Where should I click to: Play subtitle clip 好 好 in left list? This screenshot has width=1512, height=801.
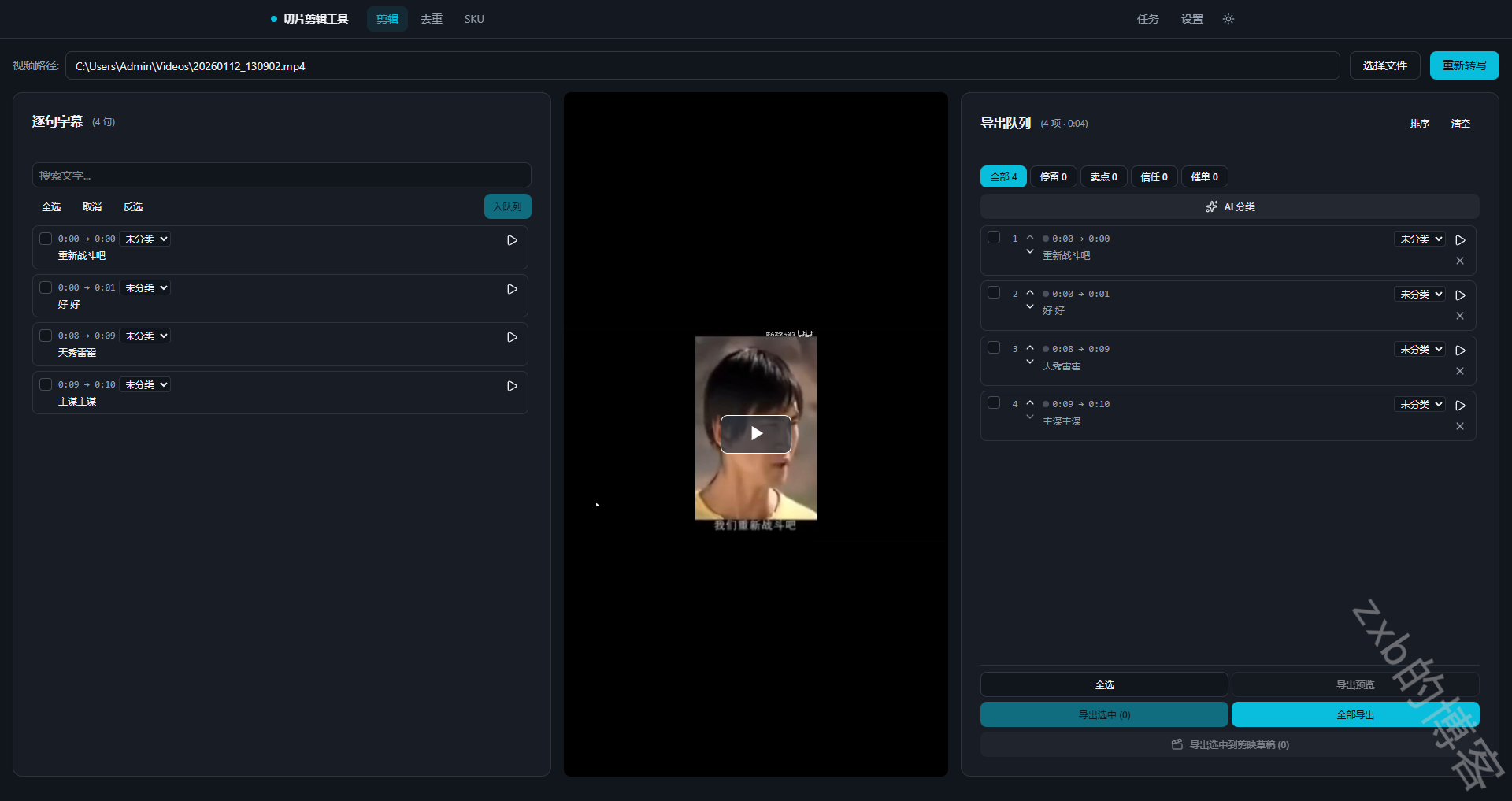[512, 289]
